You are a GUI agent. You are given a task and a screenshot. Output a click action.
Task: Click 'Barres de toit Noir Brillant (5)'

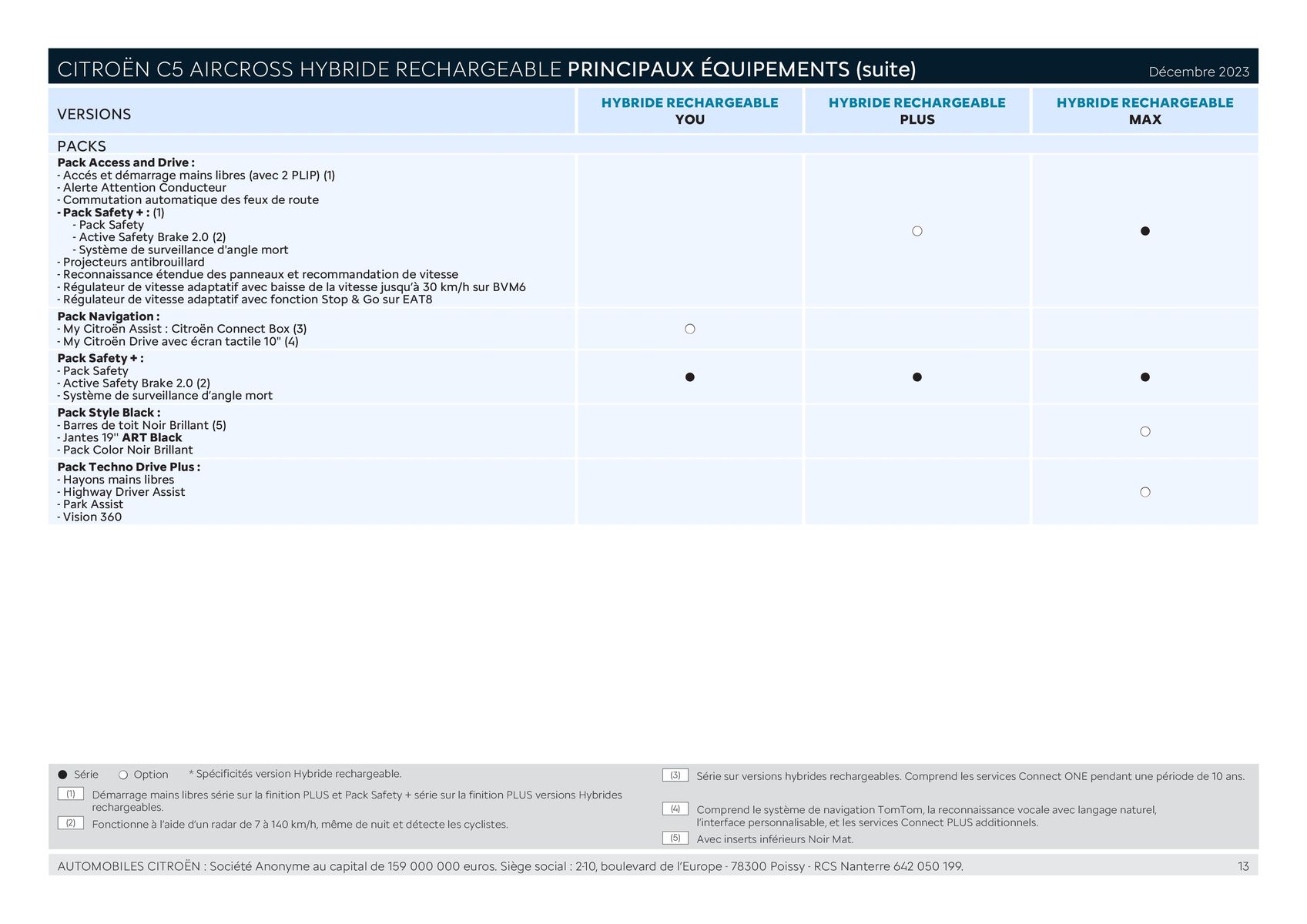(x=142, y=425)
